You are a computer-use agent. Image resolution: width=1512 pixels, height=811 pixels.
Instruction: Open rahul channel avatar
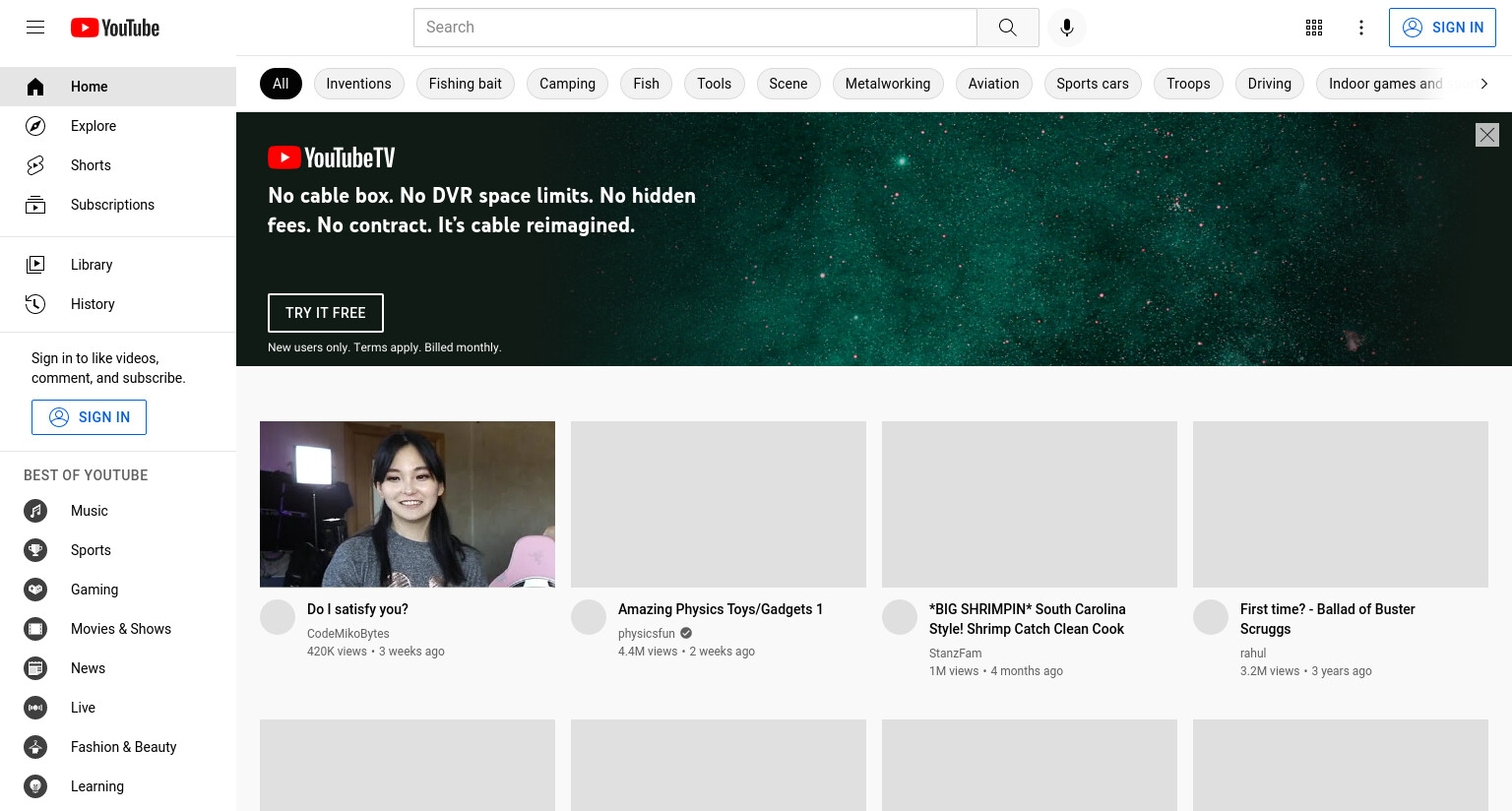point(1211,617)
